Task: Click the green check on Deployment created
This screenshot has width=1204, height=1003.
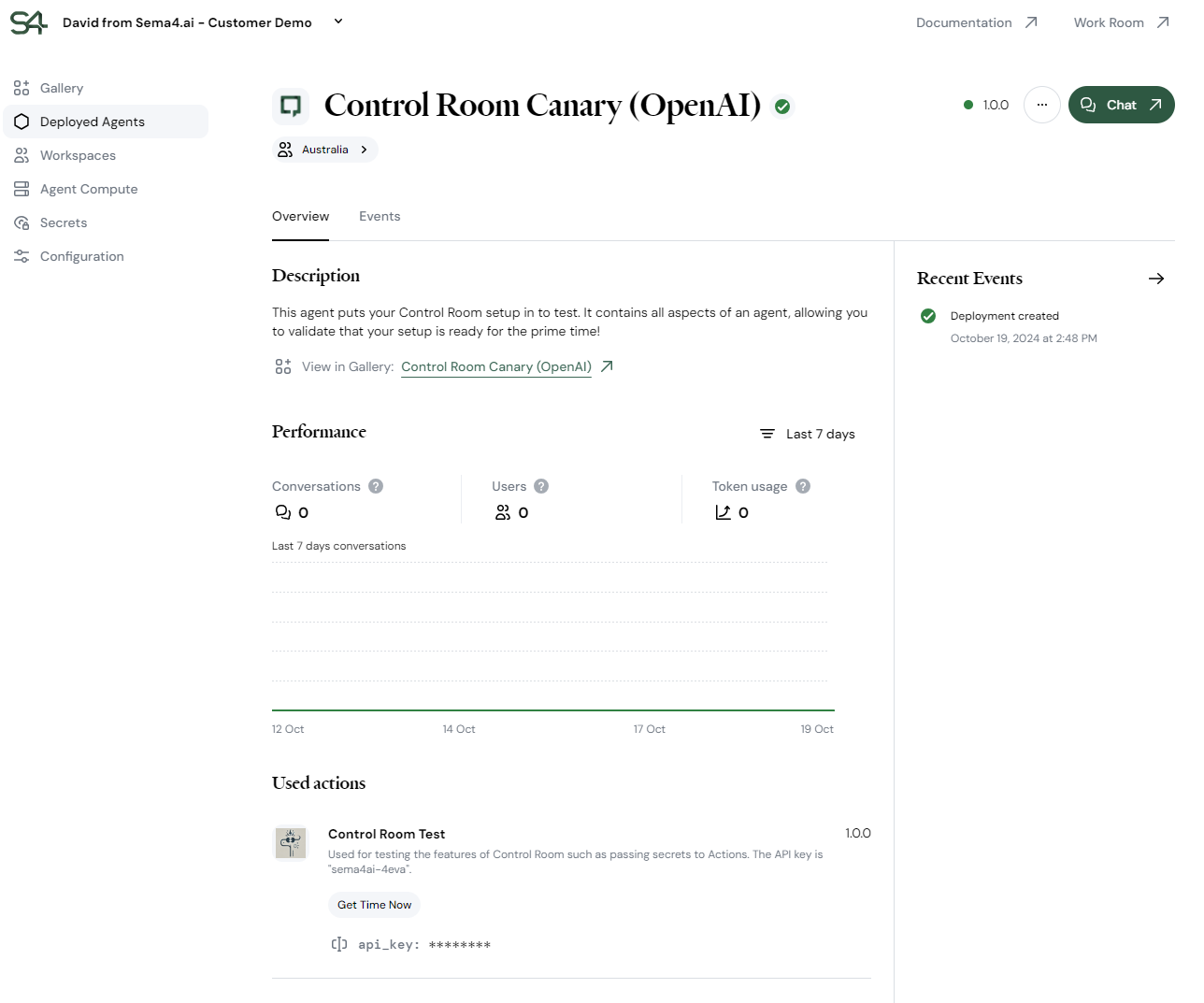Action: [x=928, y=316]
